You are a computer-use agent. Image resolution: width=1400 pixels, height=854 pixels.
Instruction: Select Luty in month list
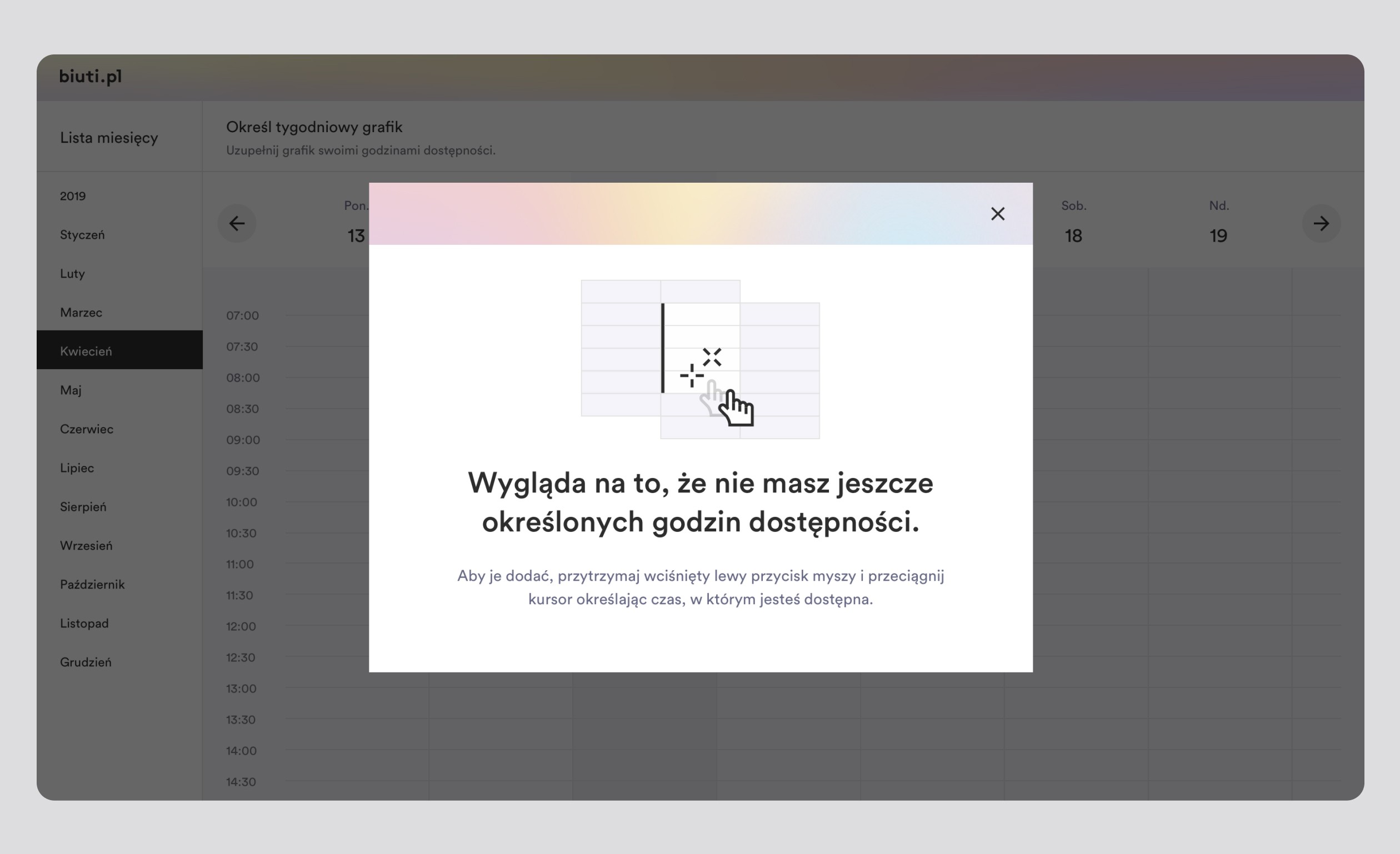pos(73,274)
